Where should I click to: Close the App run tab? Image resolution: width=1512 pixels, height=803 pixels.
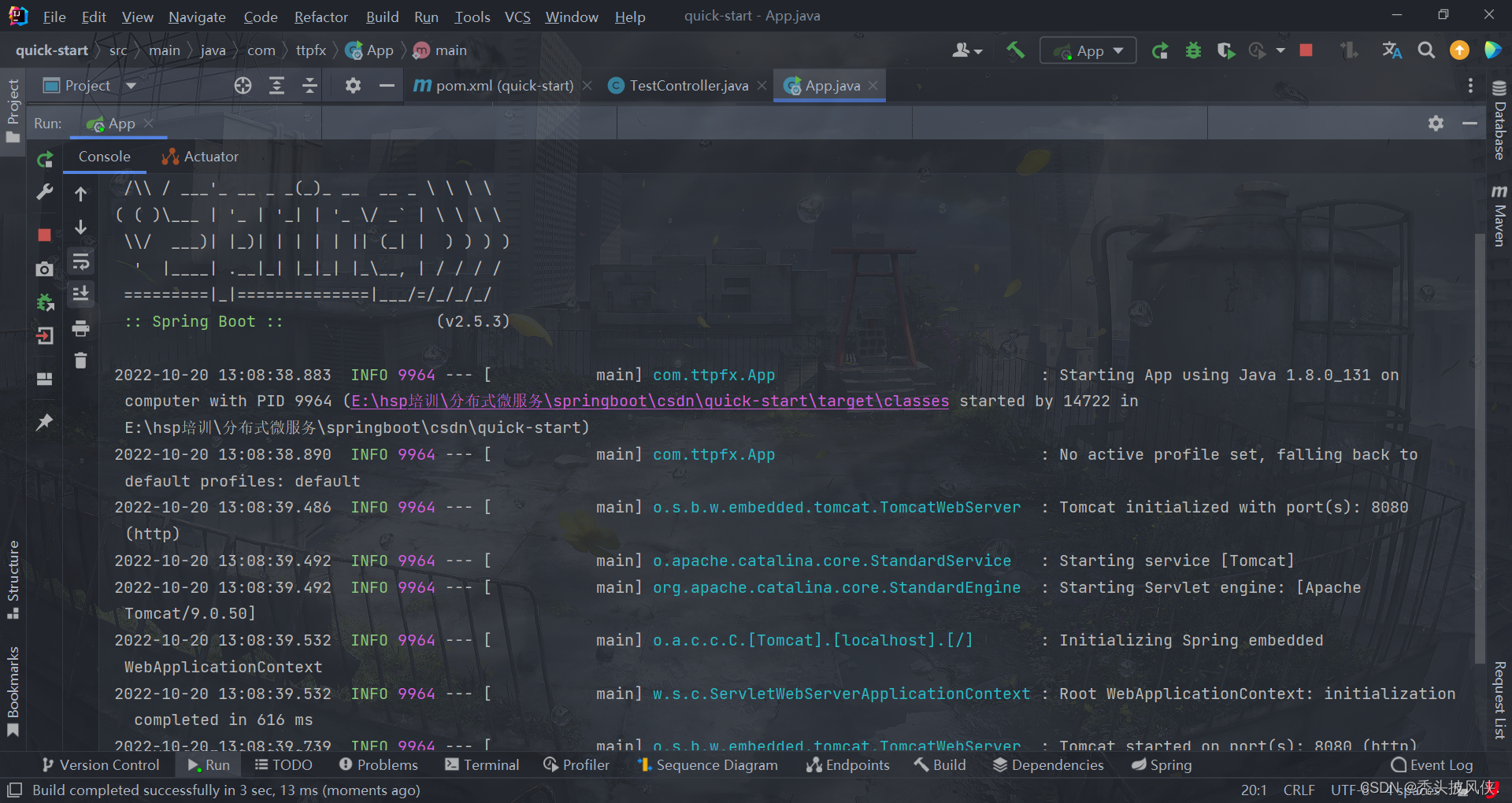pos(148,124)
